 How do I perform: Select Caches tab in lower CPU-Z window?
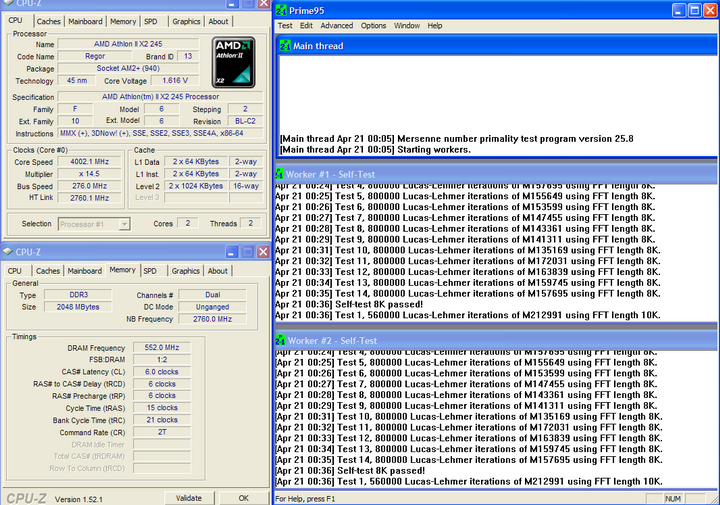coord(48,271)
